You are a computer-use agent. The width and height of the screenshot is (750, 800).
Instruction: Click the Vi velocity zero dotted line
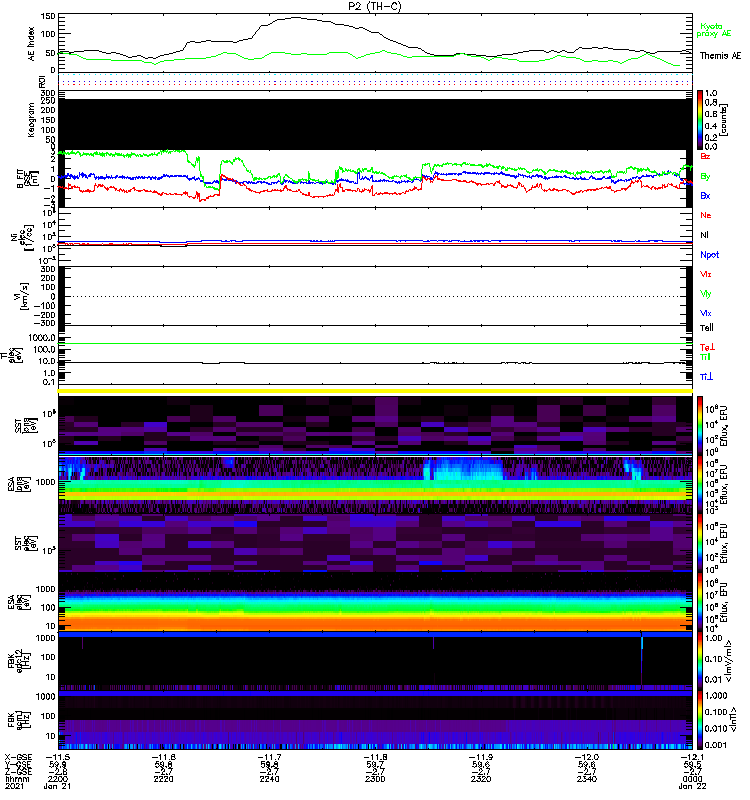pos(375,296)
